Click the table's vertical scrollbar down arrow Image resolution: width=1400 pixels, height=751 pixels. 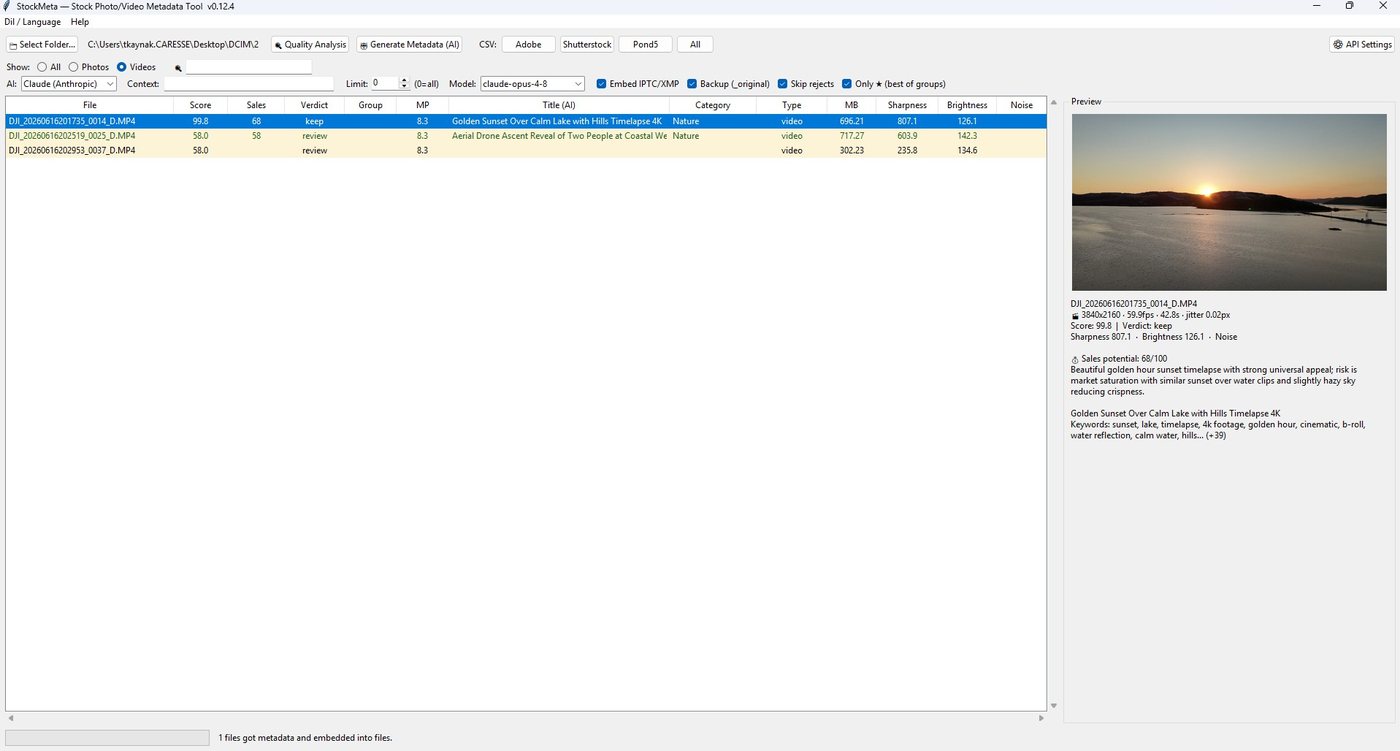click(1053, 706)
